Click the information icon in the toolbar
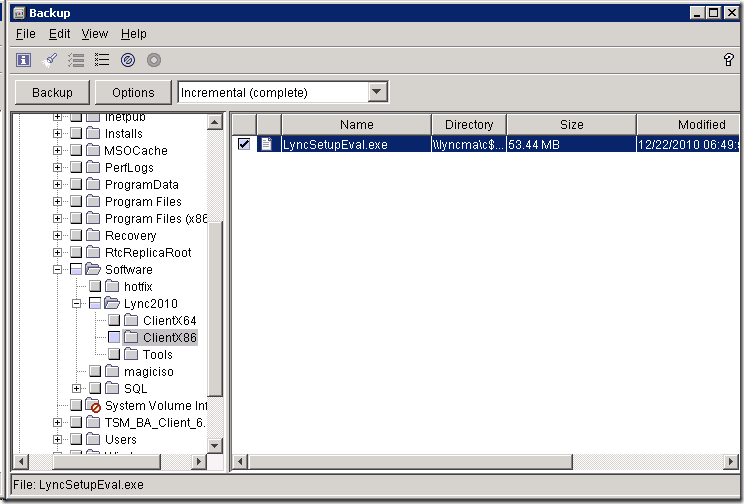Screen dimensions: 744x504 [x=23, y=60]
